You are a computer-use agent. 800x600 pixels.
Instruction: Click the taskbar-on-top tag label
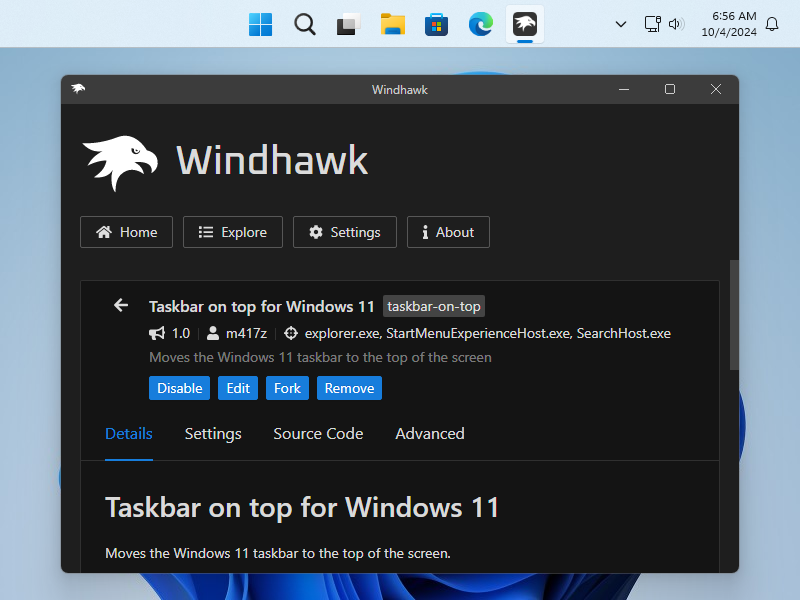[x=433, y=306]
